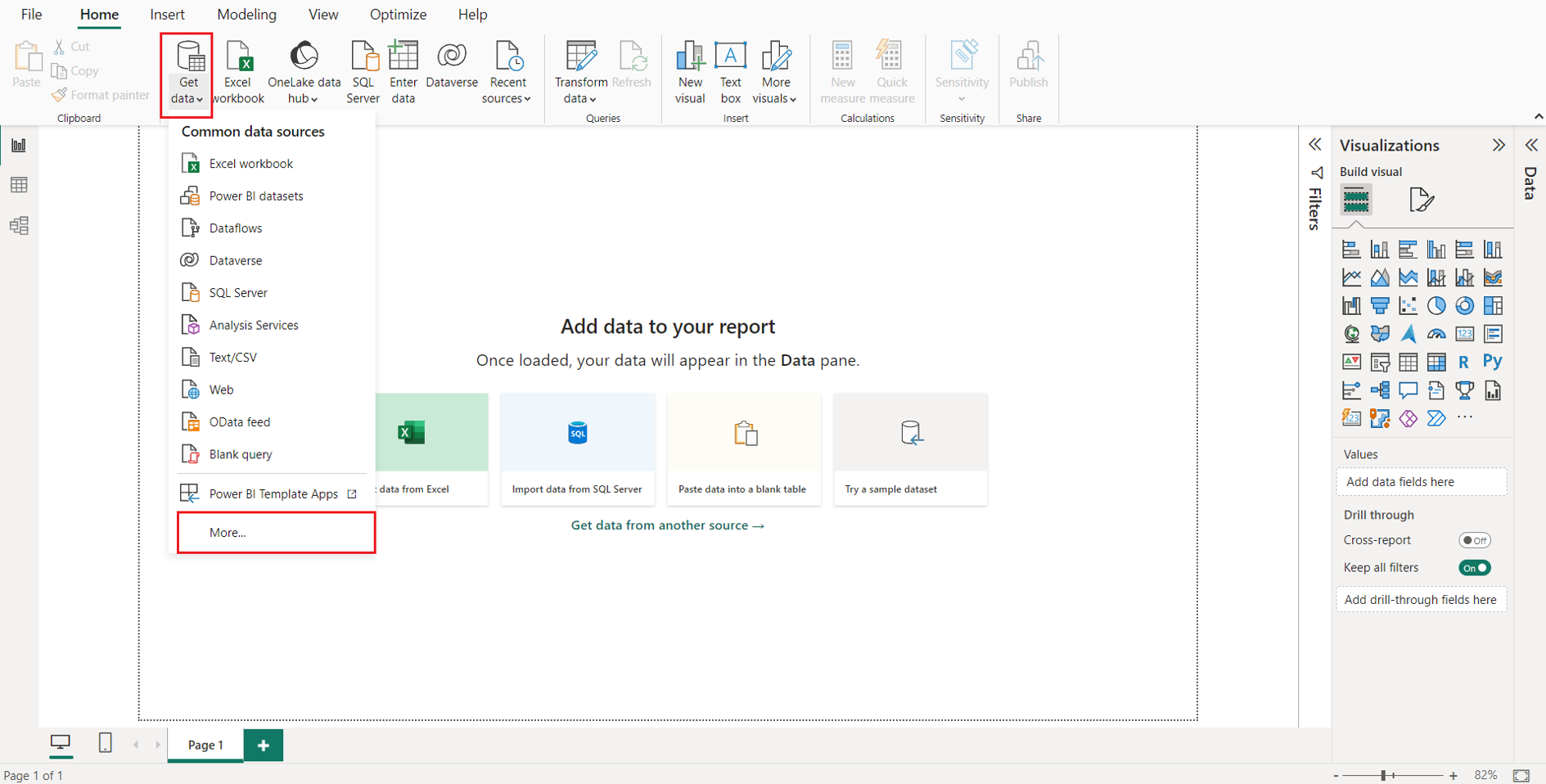Switch to the Modeling tab
Image resolution: width=1546 pixels, height=784 pixels.
pyautogui.click(x=246, y=15)
